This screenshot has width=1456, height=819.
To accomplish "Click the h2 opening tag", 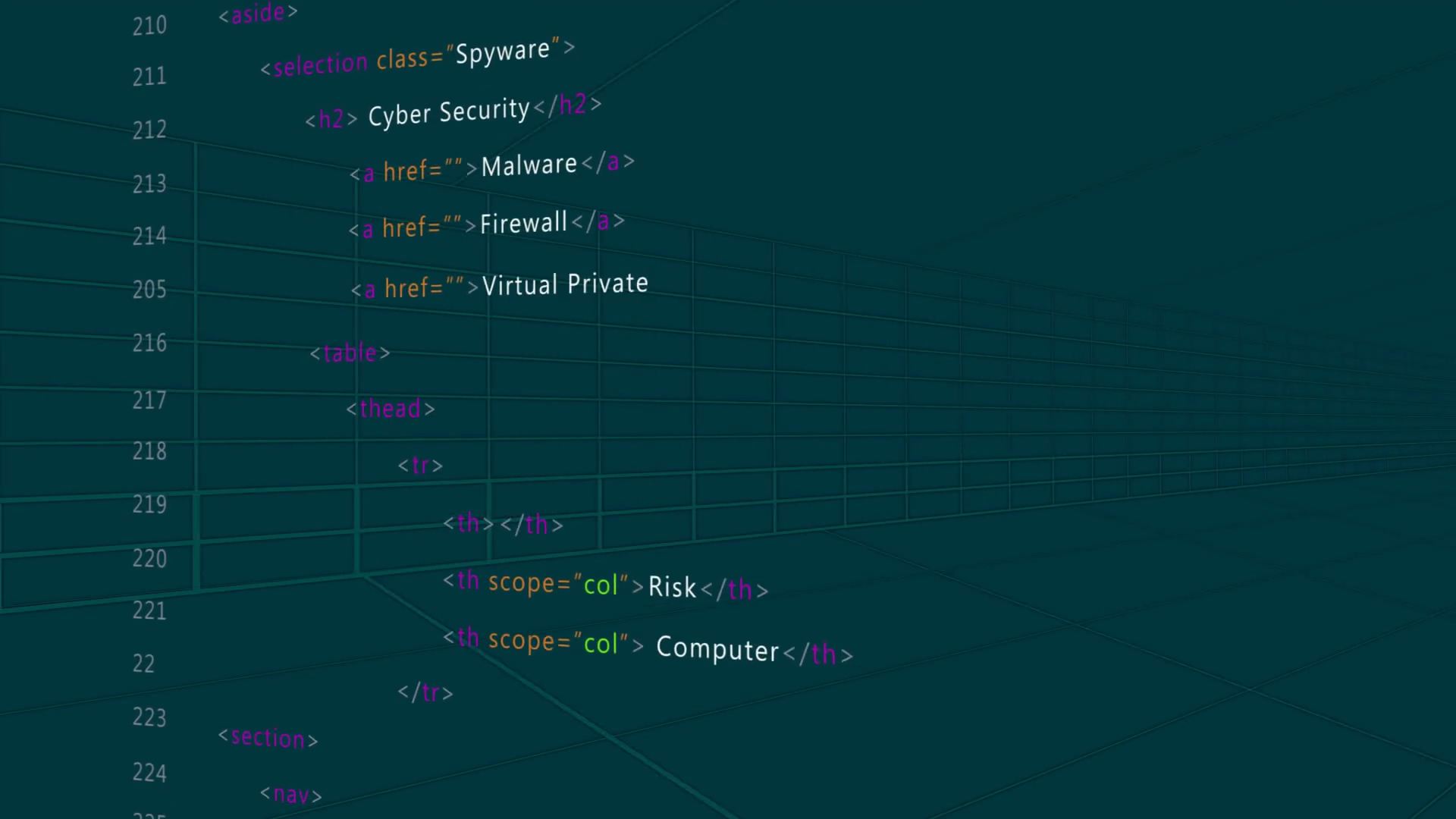I will [x=331, y=119].
